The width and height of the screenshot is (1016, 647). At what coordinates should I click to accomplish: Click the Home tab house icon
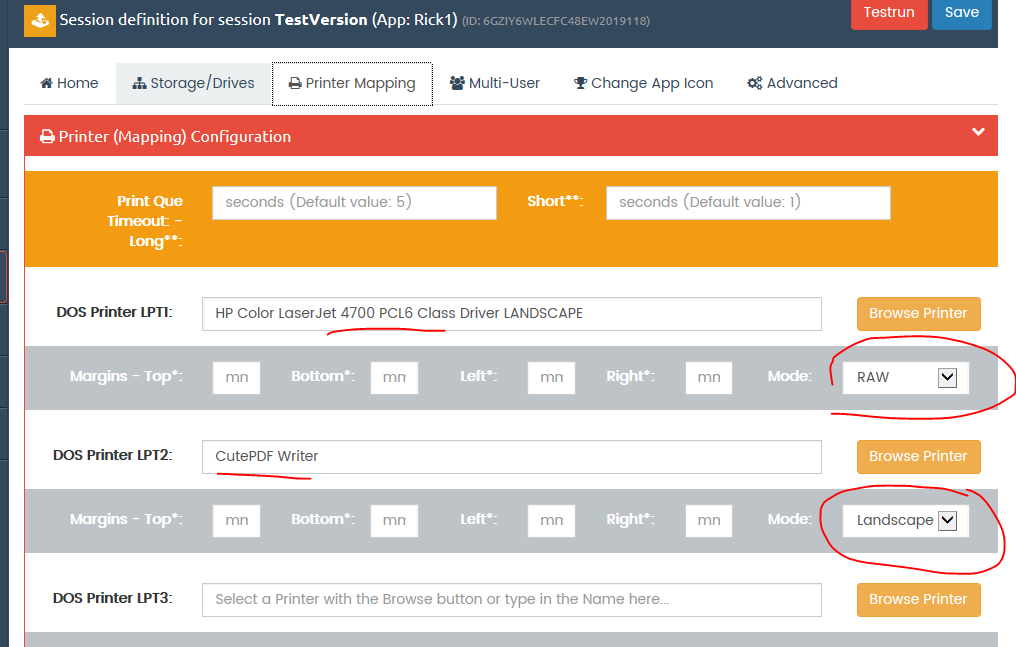click(x=46, y=83)
